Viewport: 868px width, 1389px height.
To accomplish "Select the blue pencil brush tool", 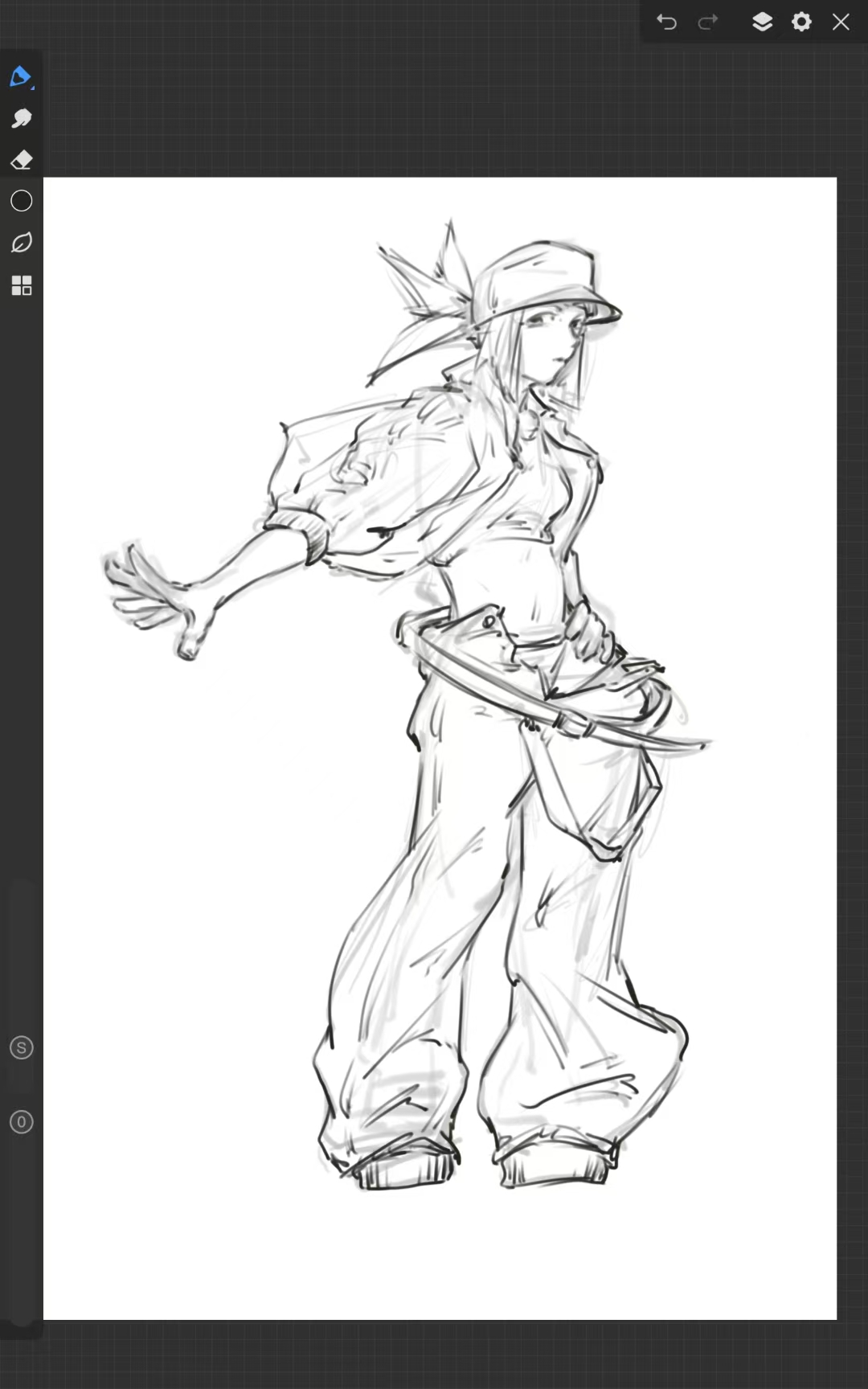I will click(20, 77).
